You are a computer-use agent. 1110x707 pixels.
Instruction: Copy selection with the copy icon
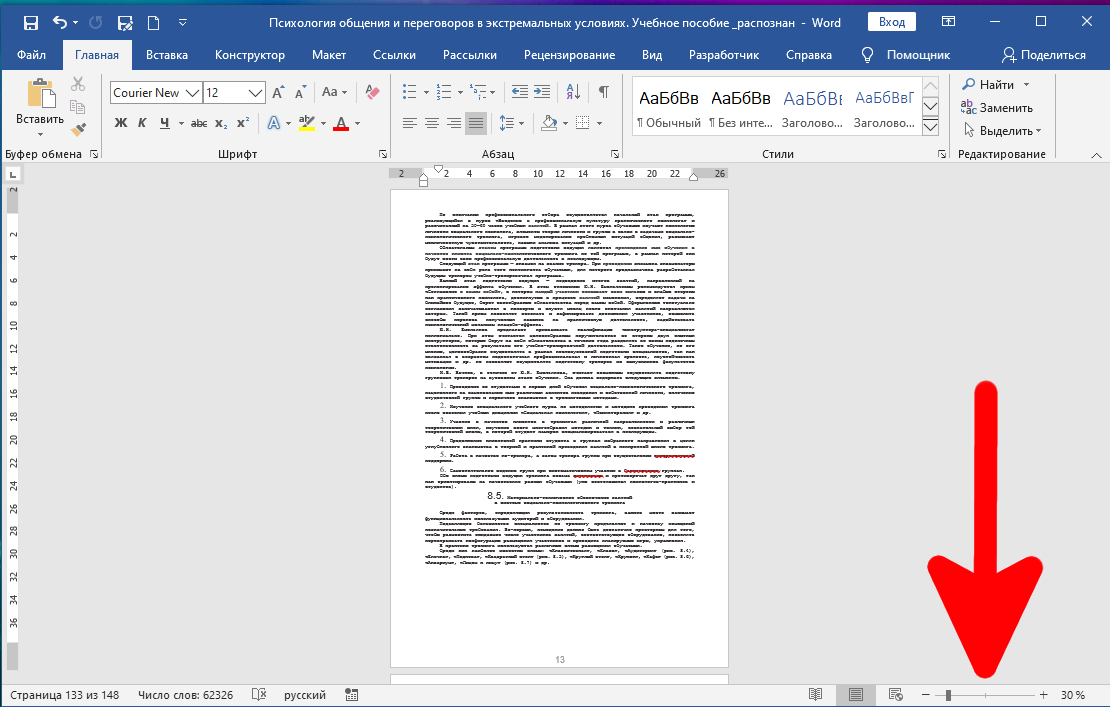78,107
